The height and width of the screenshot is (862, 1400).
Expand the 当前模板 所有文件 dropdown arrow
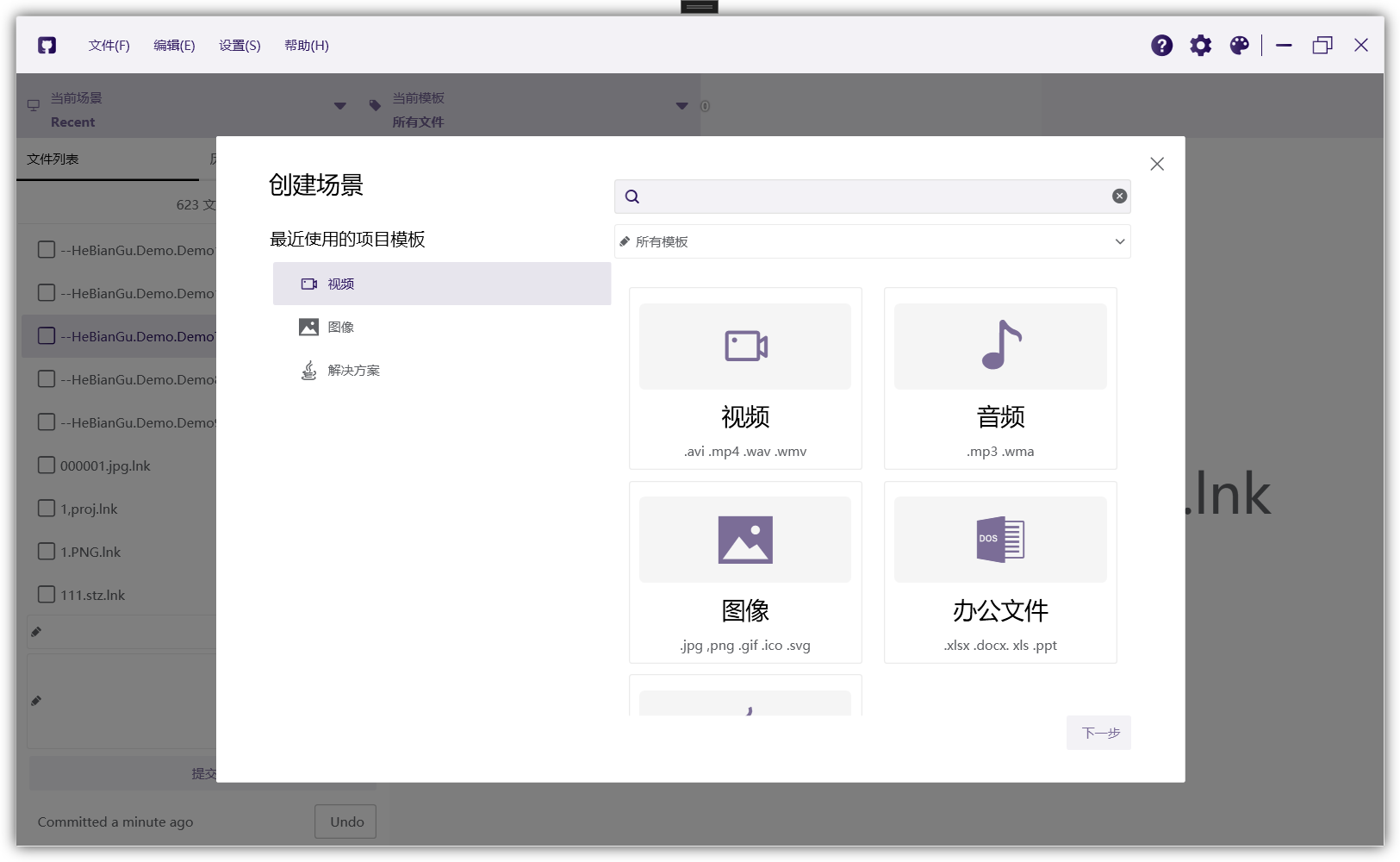[x=681, y=106]
